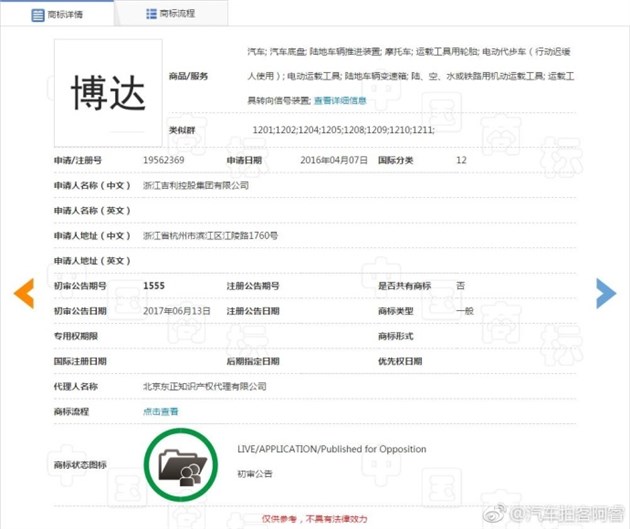This screenshot has width=630, height=529.
Task: Click the 国际注册日期 label
Action: click(80, 361)
